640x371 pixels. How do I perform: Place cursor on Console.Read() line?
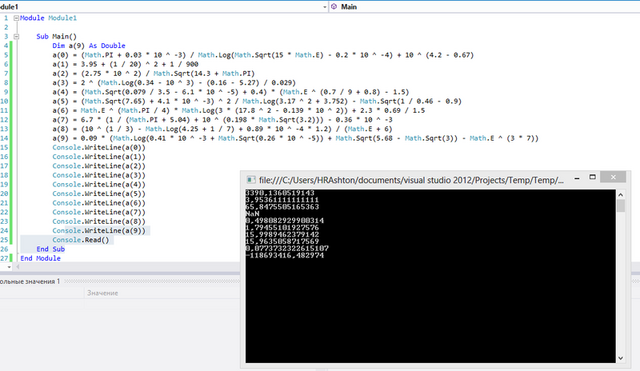pyautogui.click(x=81, y=240)
